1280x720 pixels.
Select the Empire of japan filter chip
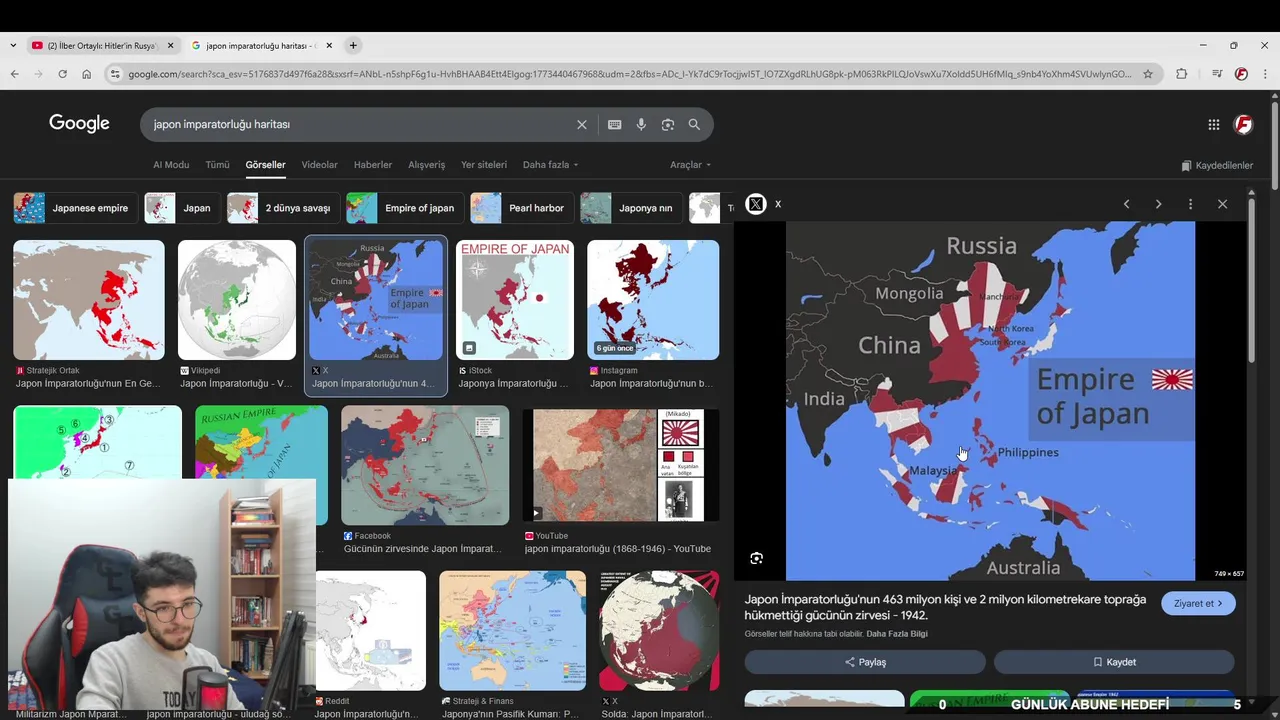click(405, 208)
